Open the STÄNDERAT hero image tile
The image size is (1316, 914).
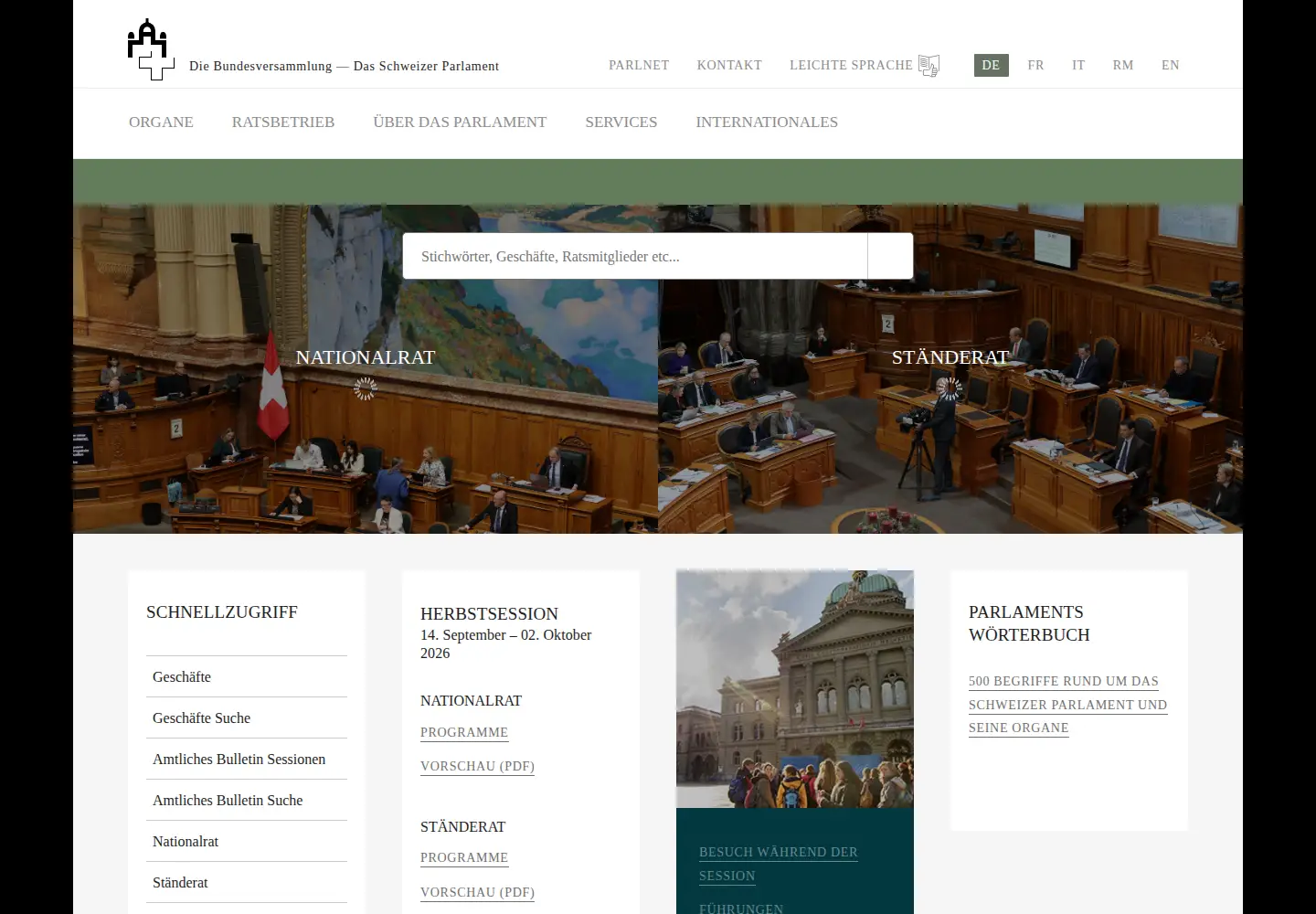point(950,369)
